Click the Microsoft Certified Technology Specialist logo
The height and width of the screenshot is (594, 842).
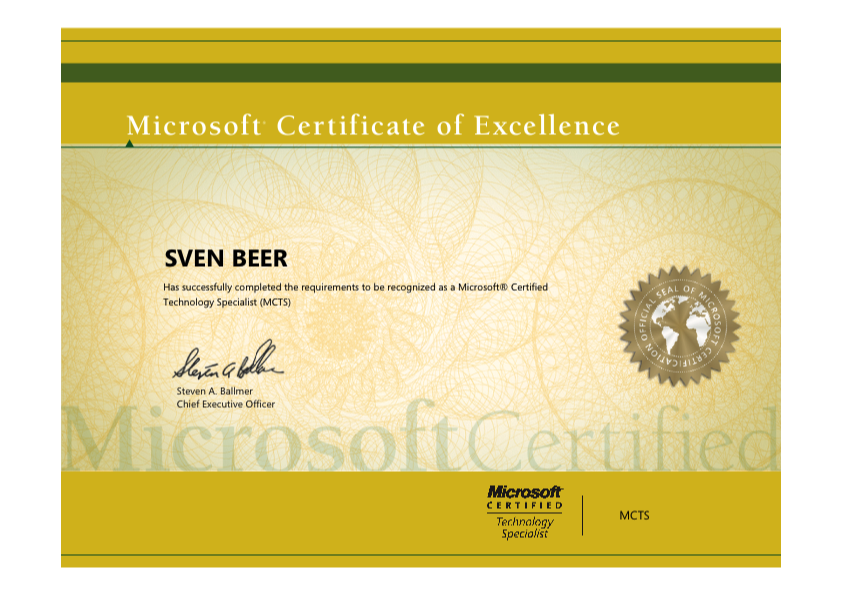click(x=525, y=512)
